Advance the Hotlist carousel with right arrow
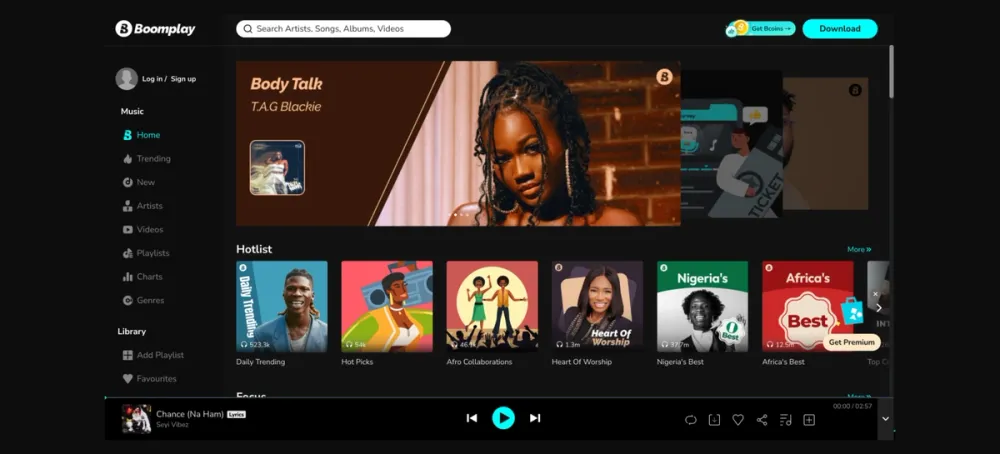This screenshot has width=1000, height=454. (878, 308)
